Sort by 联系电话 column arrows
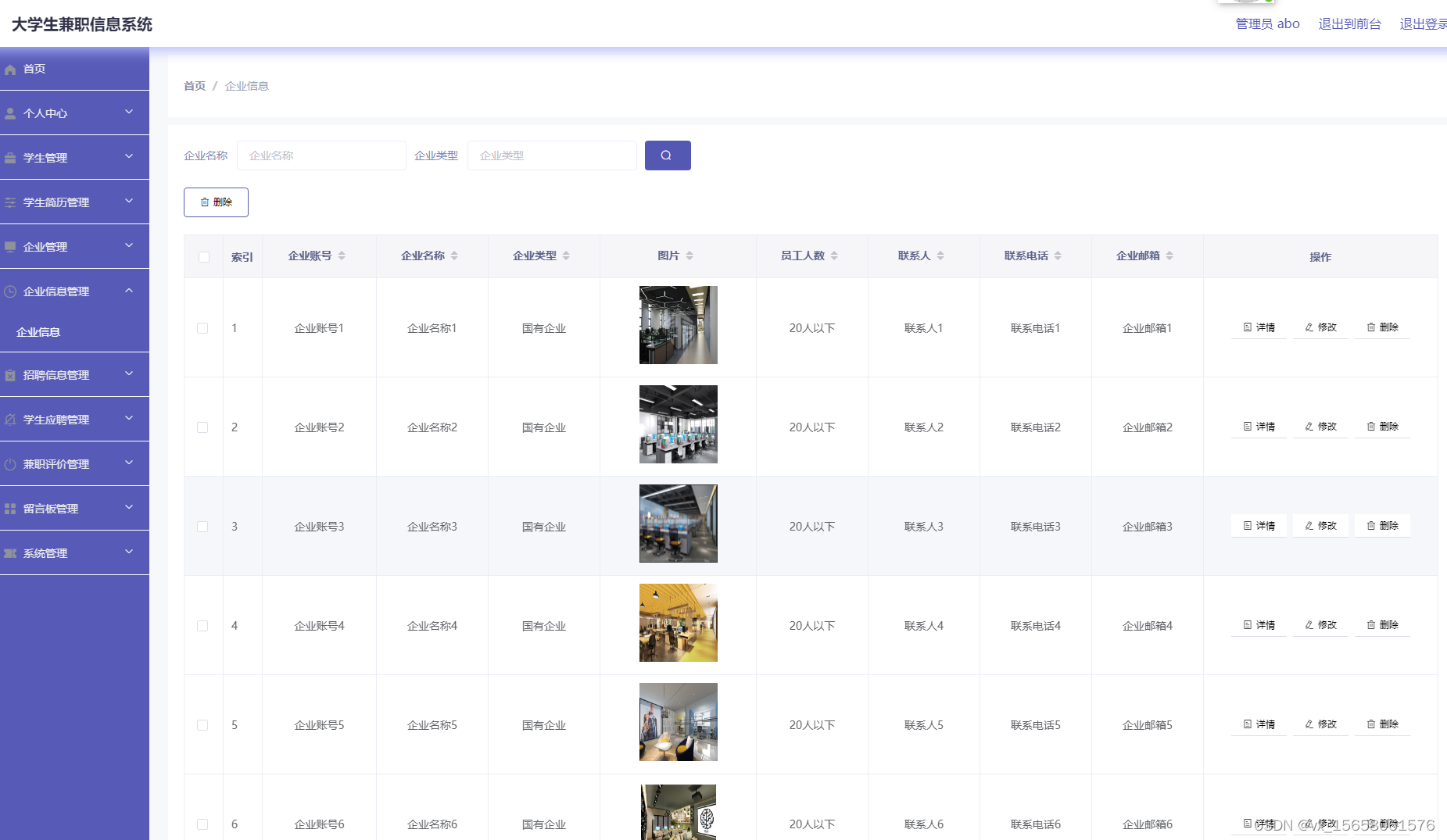Screen dimensions: 1447x840 tap(1058, 256)
